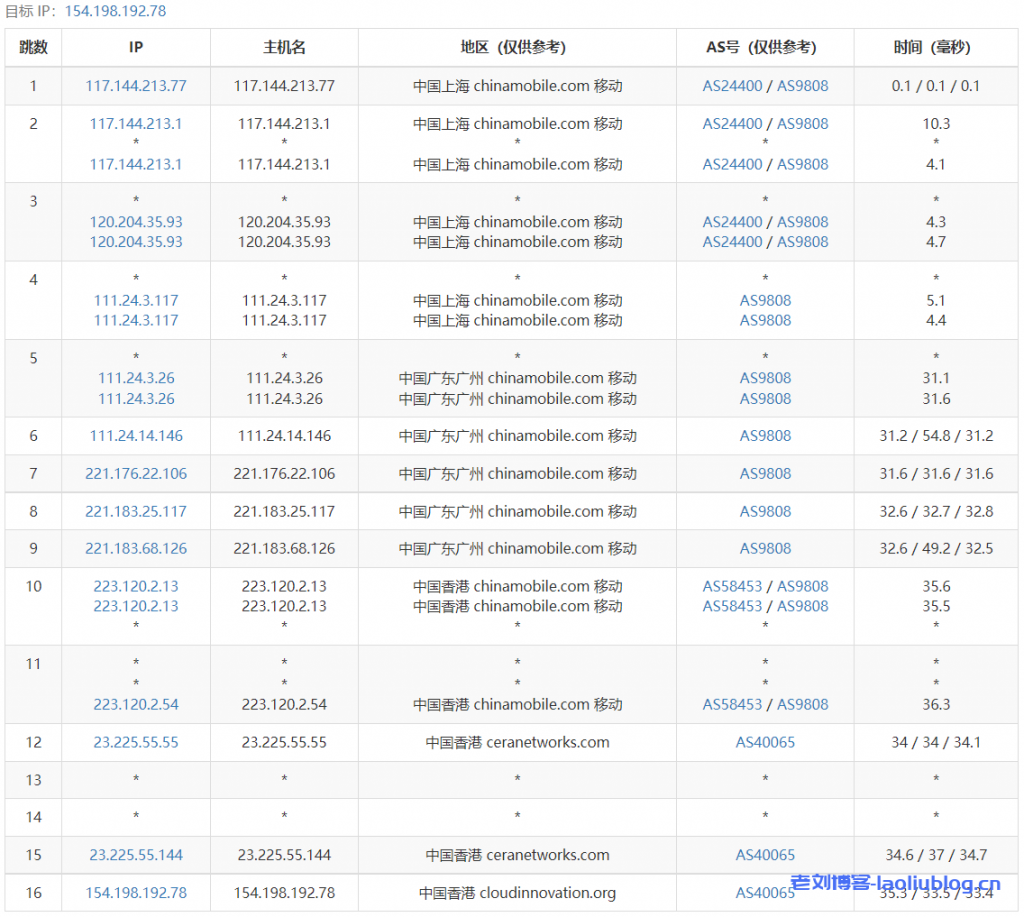
Task: Select IP link 221.176.22.106 in hop 7
Action: pos(136,474)
